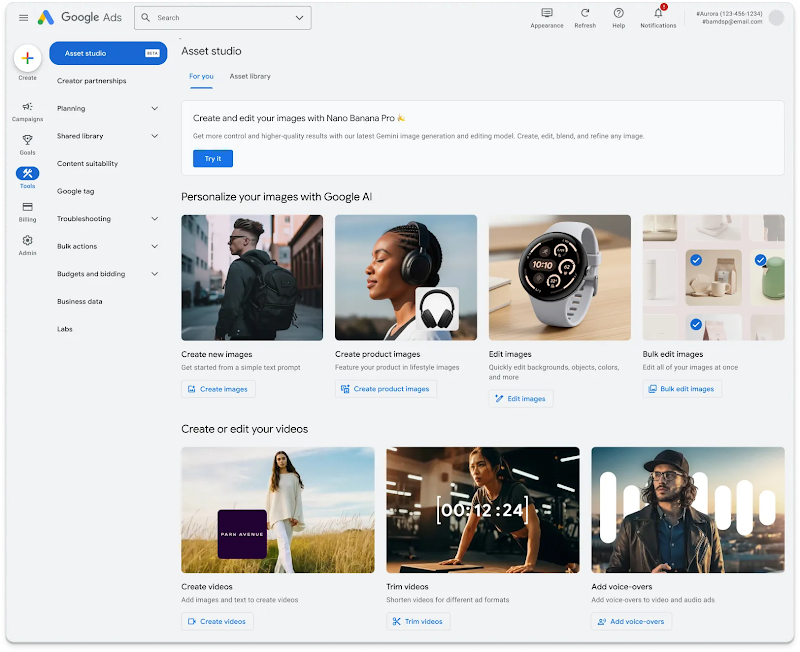
Task: Open Notifications with the bell icon
Action: (658, 13)
